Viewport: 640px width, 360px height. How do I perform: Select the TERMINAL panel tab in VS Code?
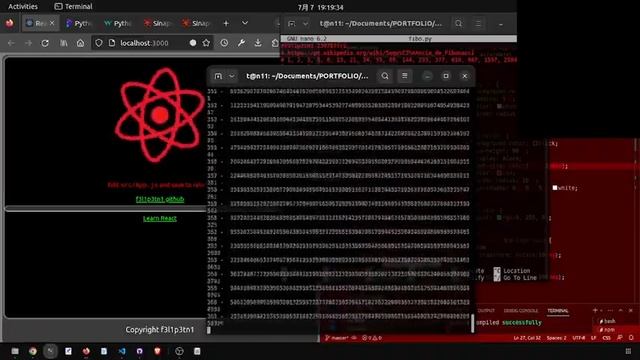[558, 311]
